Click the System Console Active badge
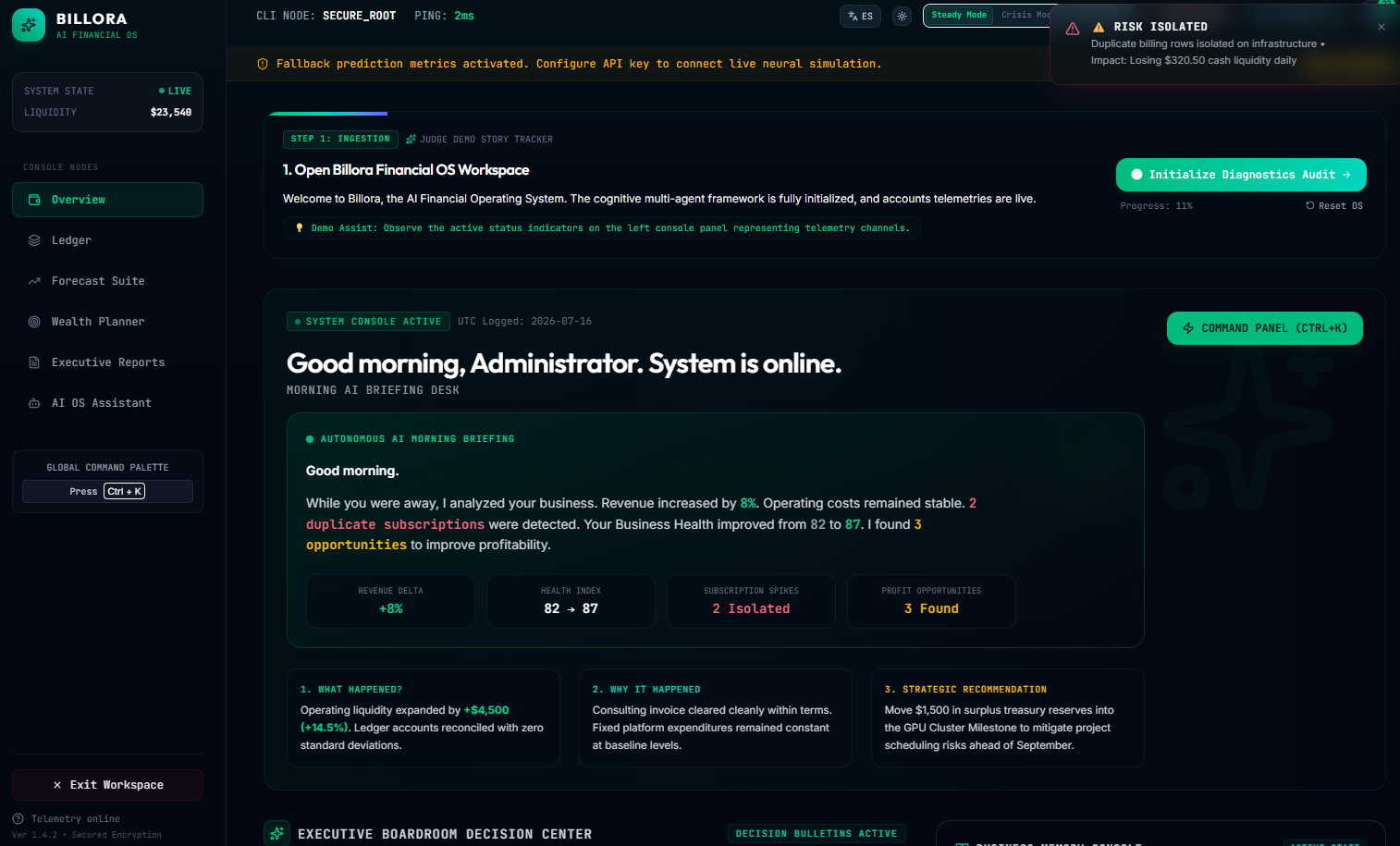This screenshot has width=1400, height=846. click(x=368, y=322)
